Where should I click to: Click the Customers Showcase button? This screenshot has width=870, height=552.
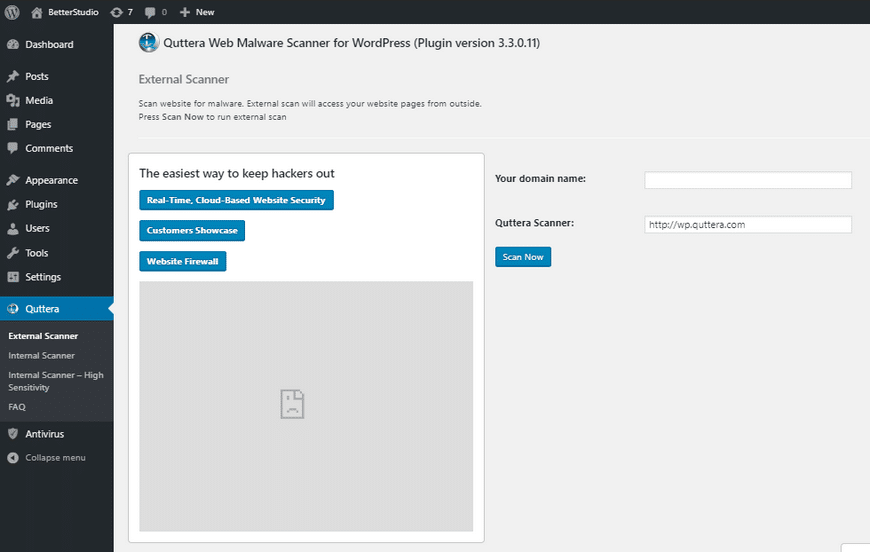click(x=192, y=231)
